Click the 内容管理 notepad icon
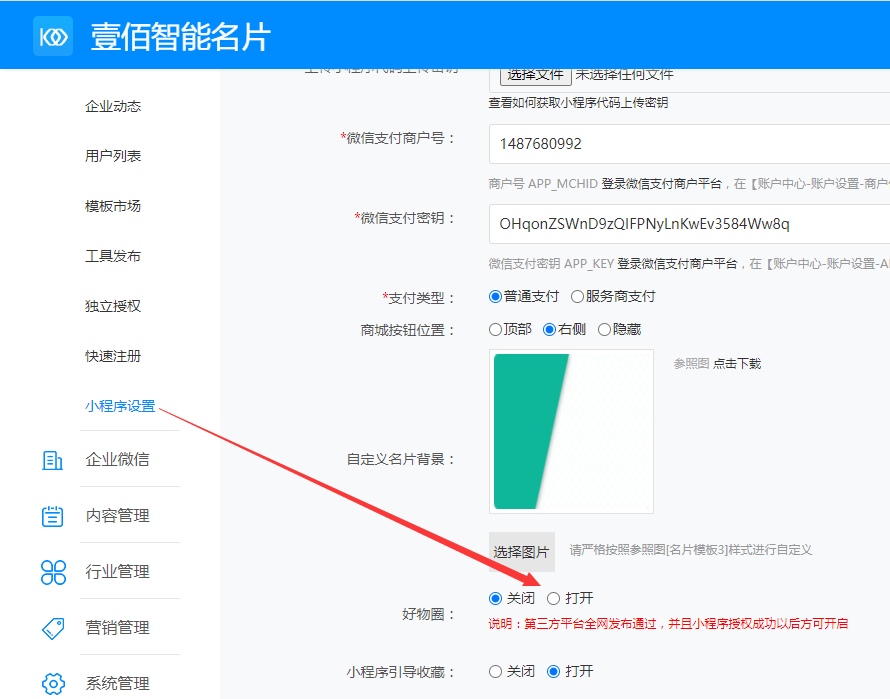 (x=53, y=516)
